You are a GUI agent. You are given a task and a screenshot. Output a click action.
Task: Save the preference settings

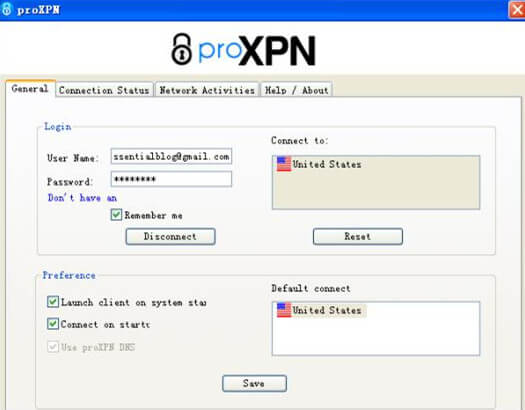pos(254,383)
